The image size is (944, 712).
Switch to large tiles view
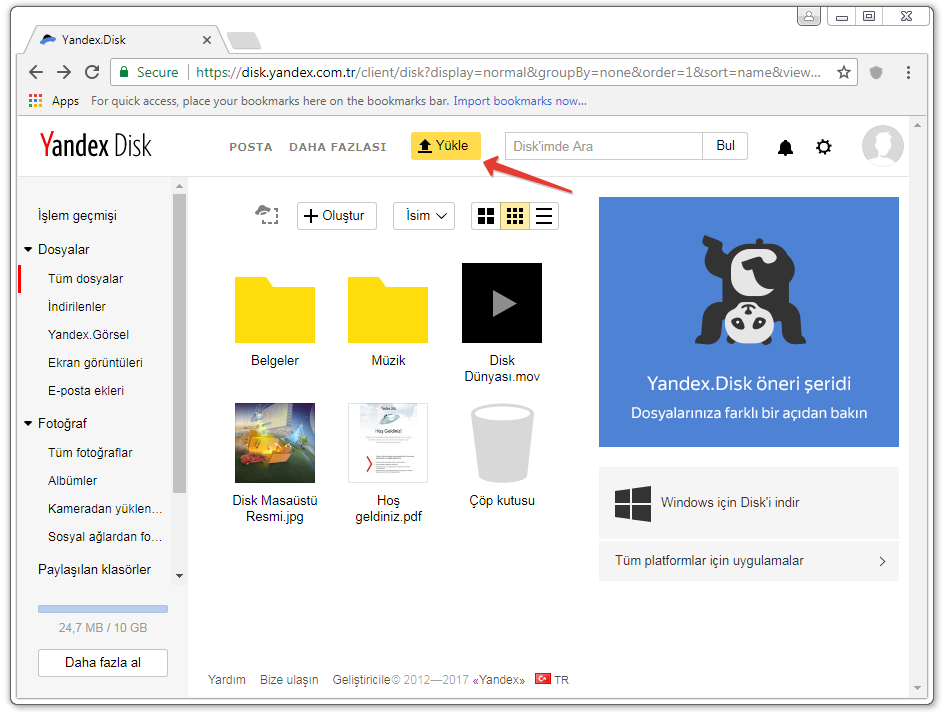pos(486,216)
